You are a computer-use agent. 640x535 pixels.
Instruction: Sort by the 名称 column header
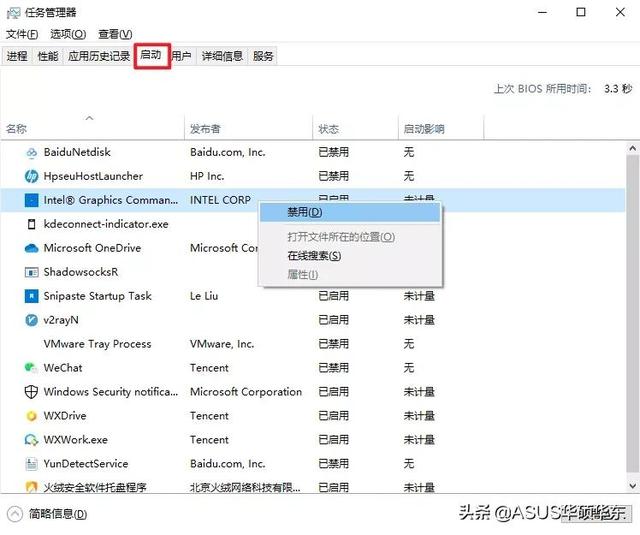tap(92, 129)
